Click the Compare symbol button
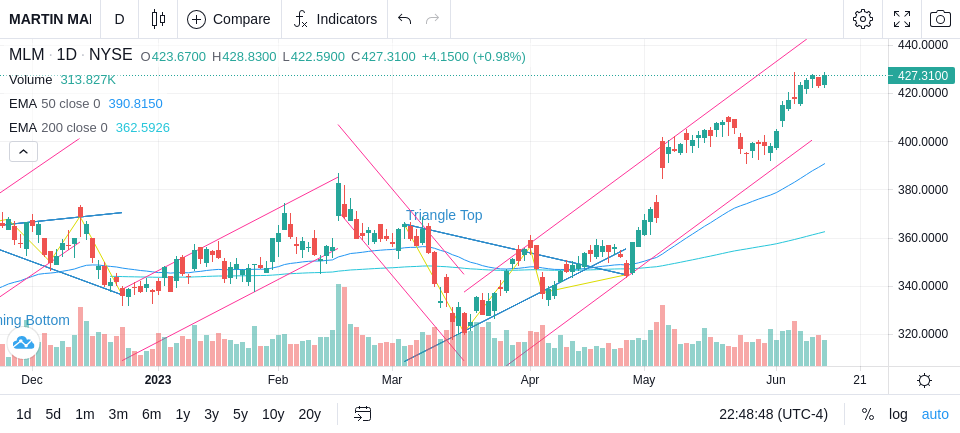 coord(229,19)
